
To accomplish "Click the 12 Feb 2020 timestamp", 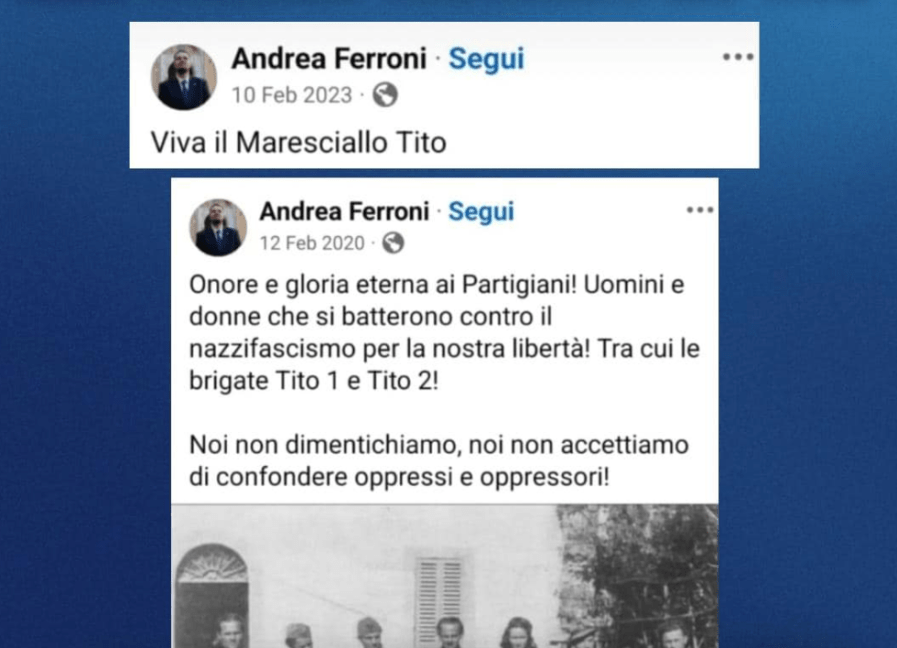I will click(312, 243).
